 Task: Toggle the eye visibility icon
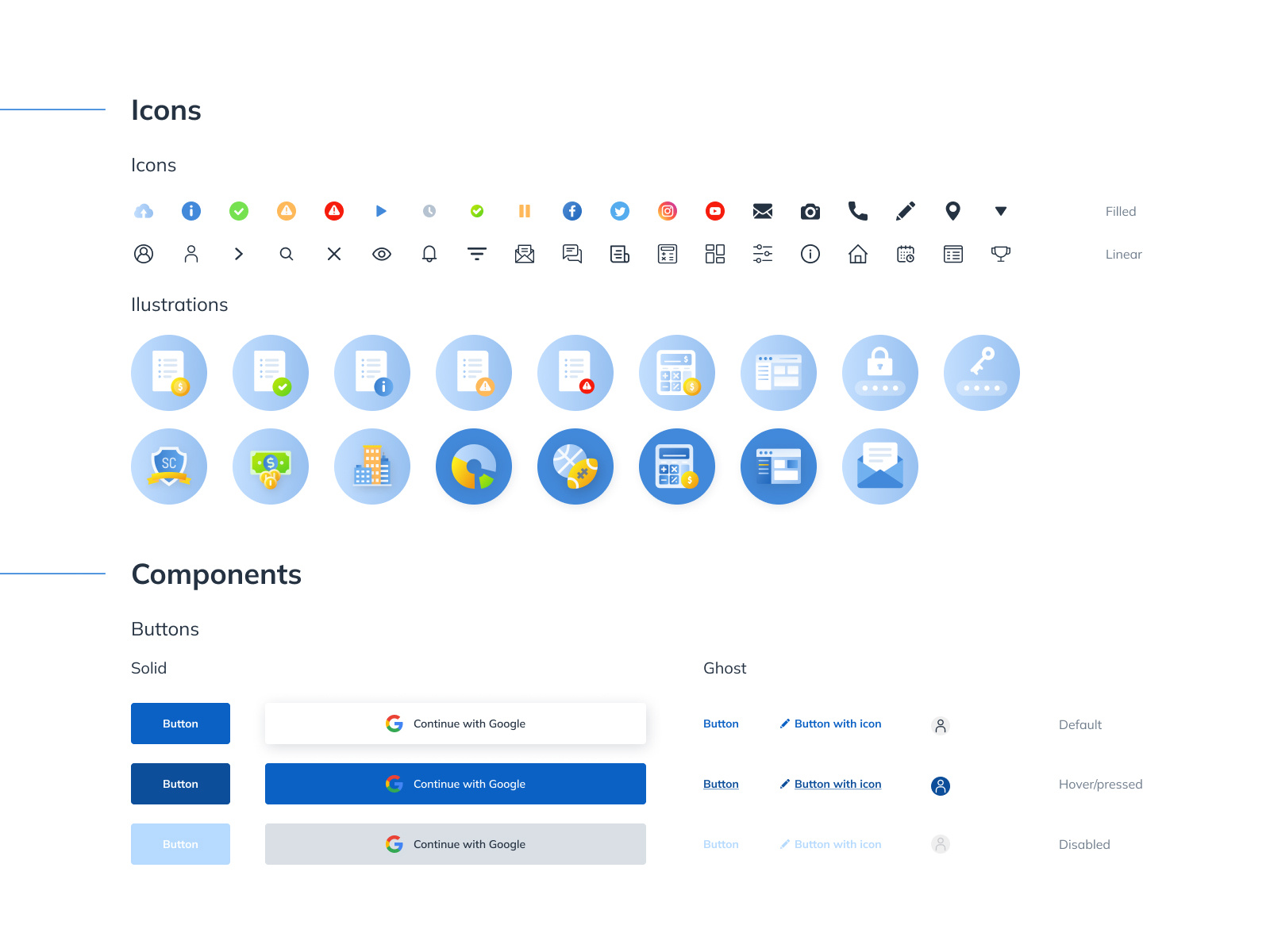tap(381, 254)
